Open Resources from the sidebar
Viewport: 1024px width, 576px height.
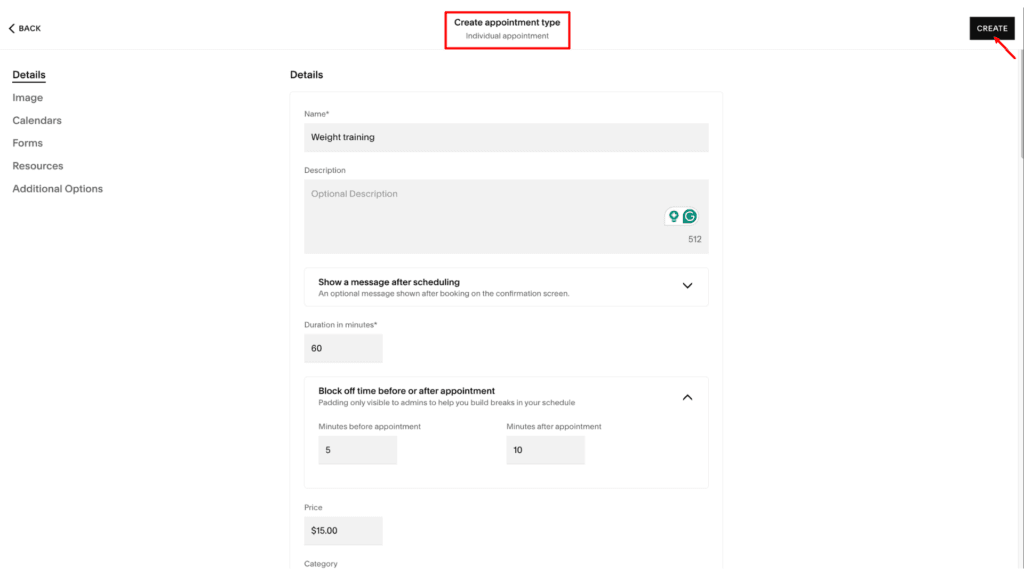(37, 165)
